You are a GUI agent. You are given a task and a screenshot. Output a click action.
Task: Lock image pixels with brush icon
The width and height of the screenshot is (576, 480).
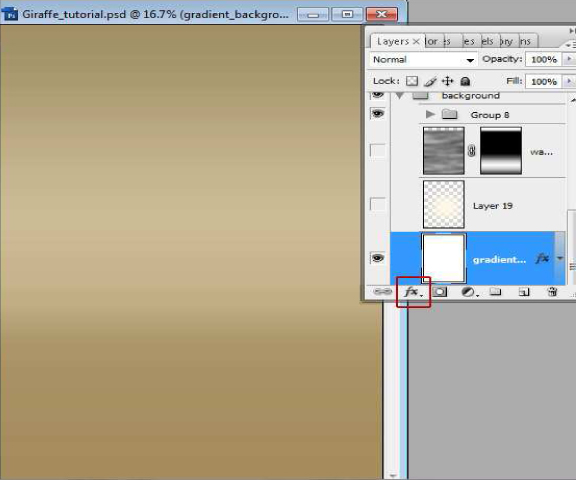pyautogui.click(x=430, y=81)
